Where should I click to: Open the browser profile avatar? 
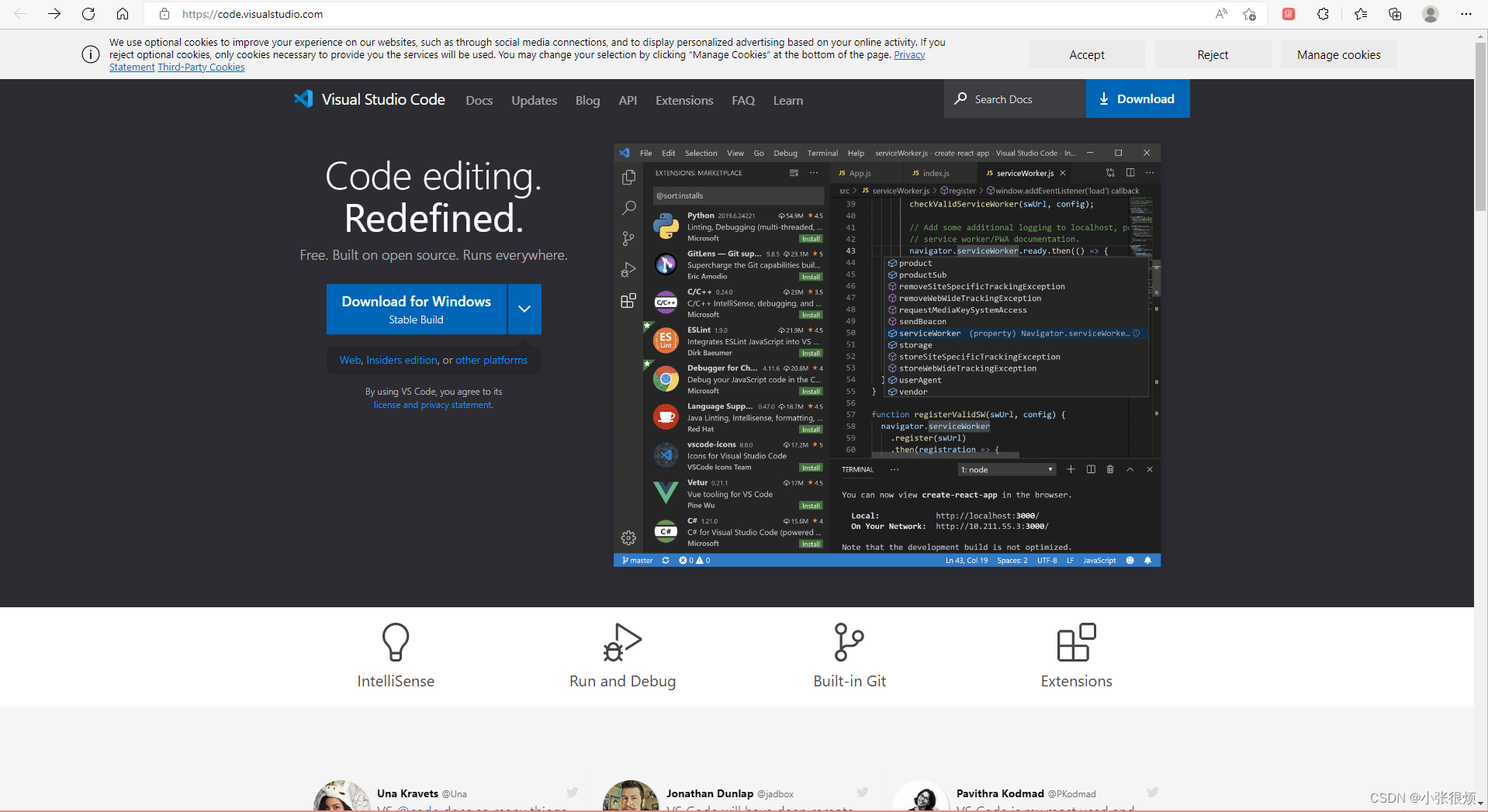point(1431,14)
